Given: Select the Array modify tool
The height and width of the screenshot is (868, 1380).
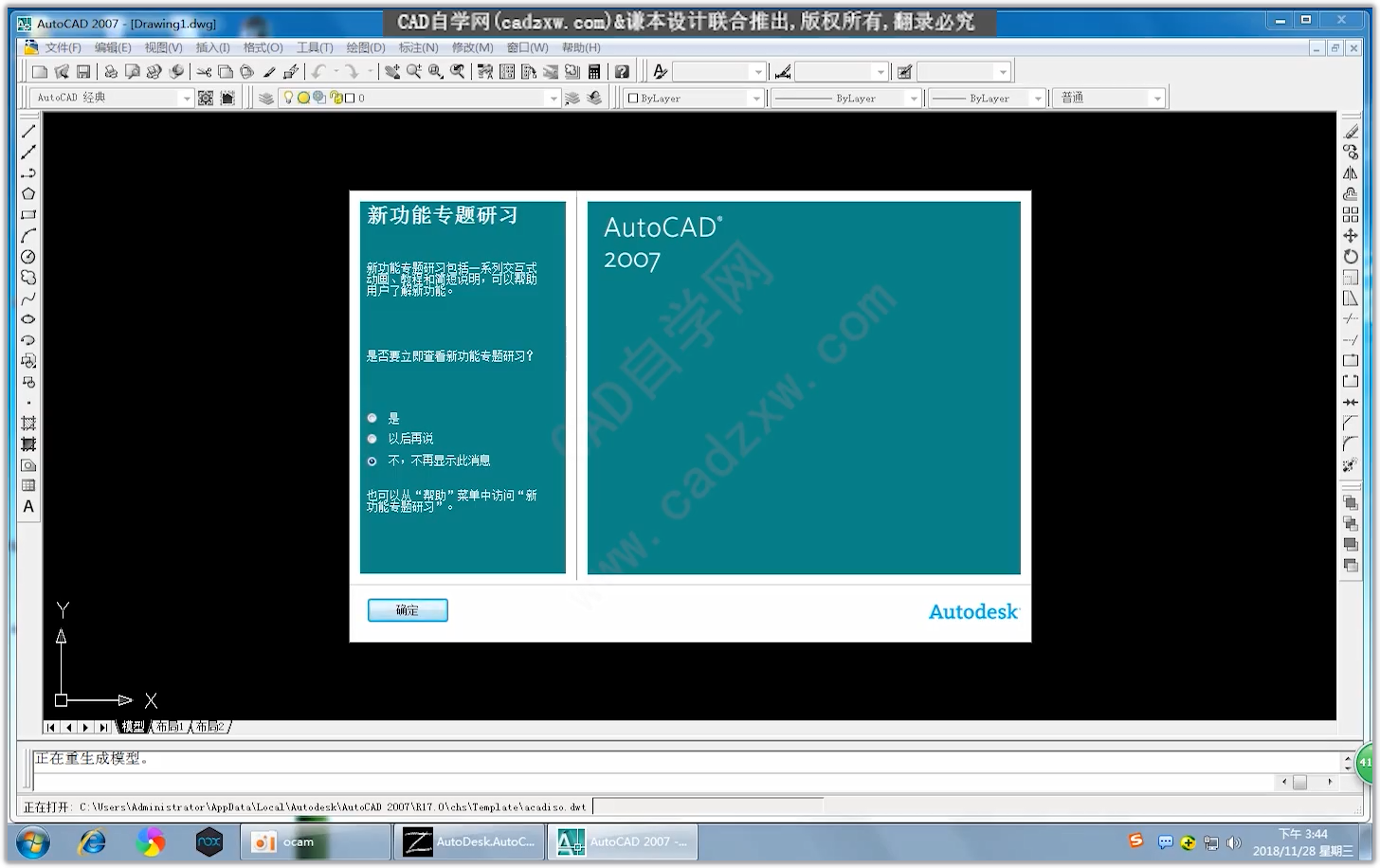Looking at the screenshot, I should [x=1351, y=214].
